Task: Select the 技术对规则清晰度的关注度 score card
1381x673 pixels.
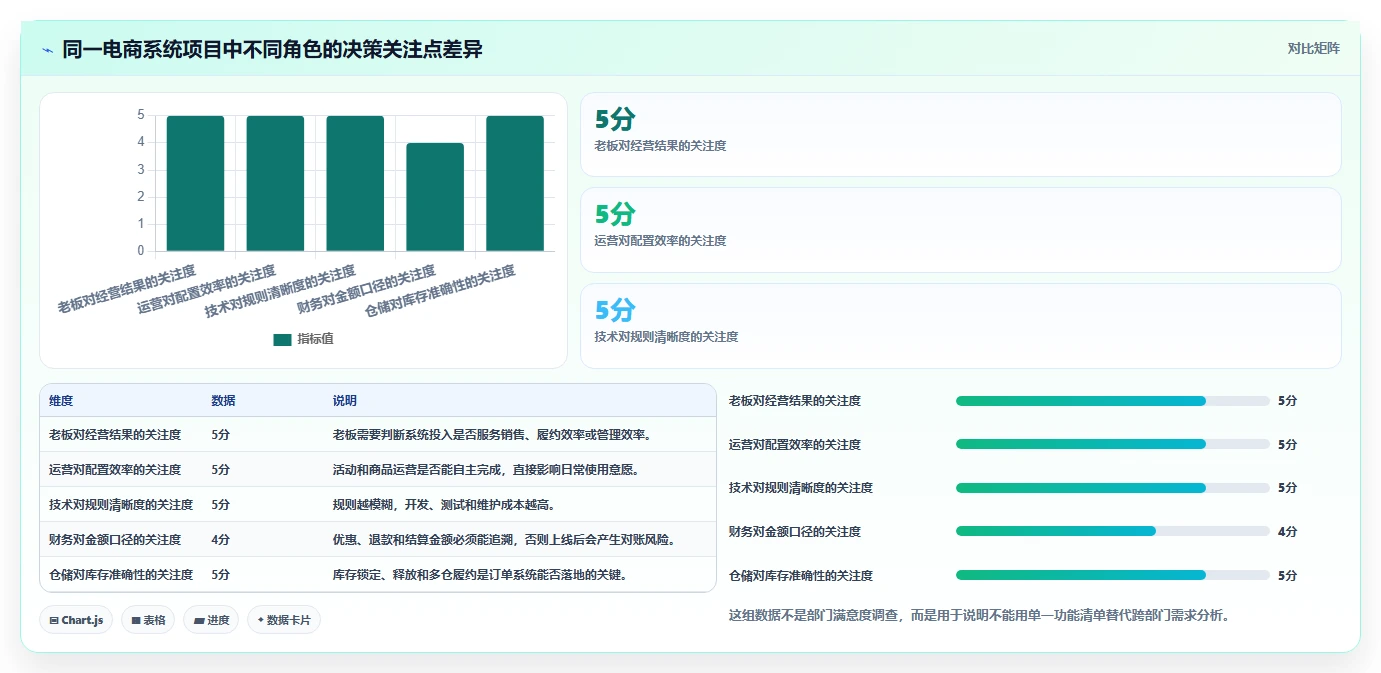Action: [x=960, y=326]
